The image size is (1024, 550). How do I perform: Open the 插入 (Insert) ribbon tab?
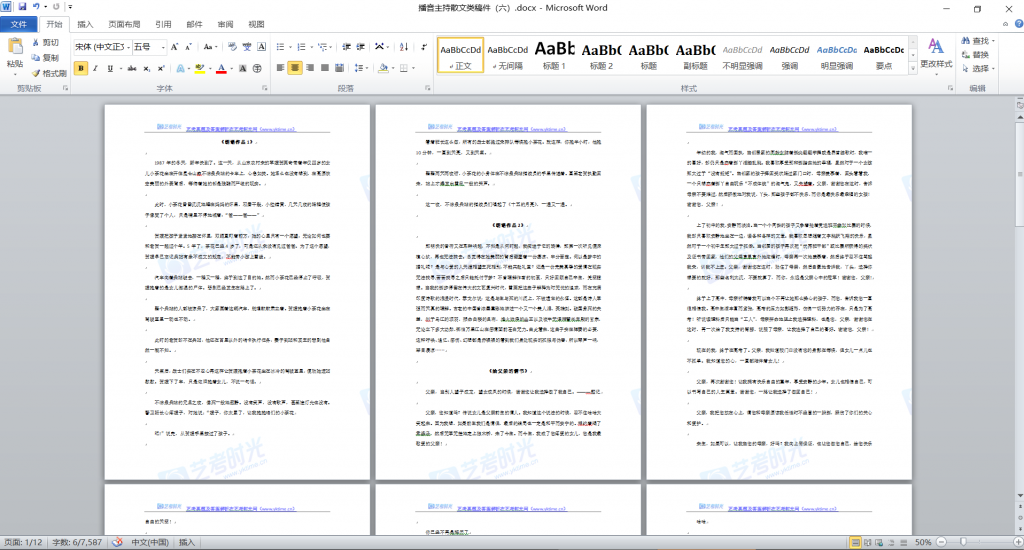(86, 24)
